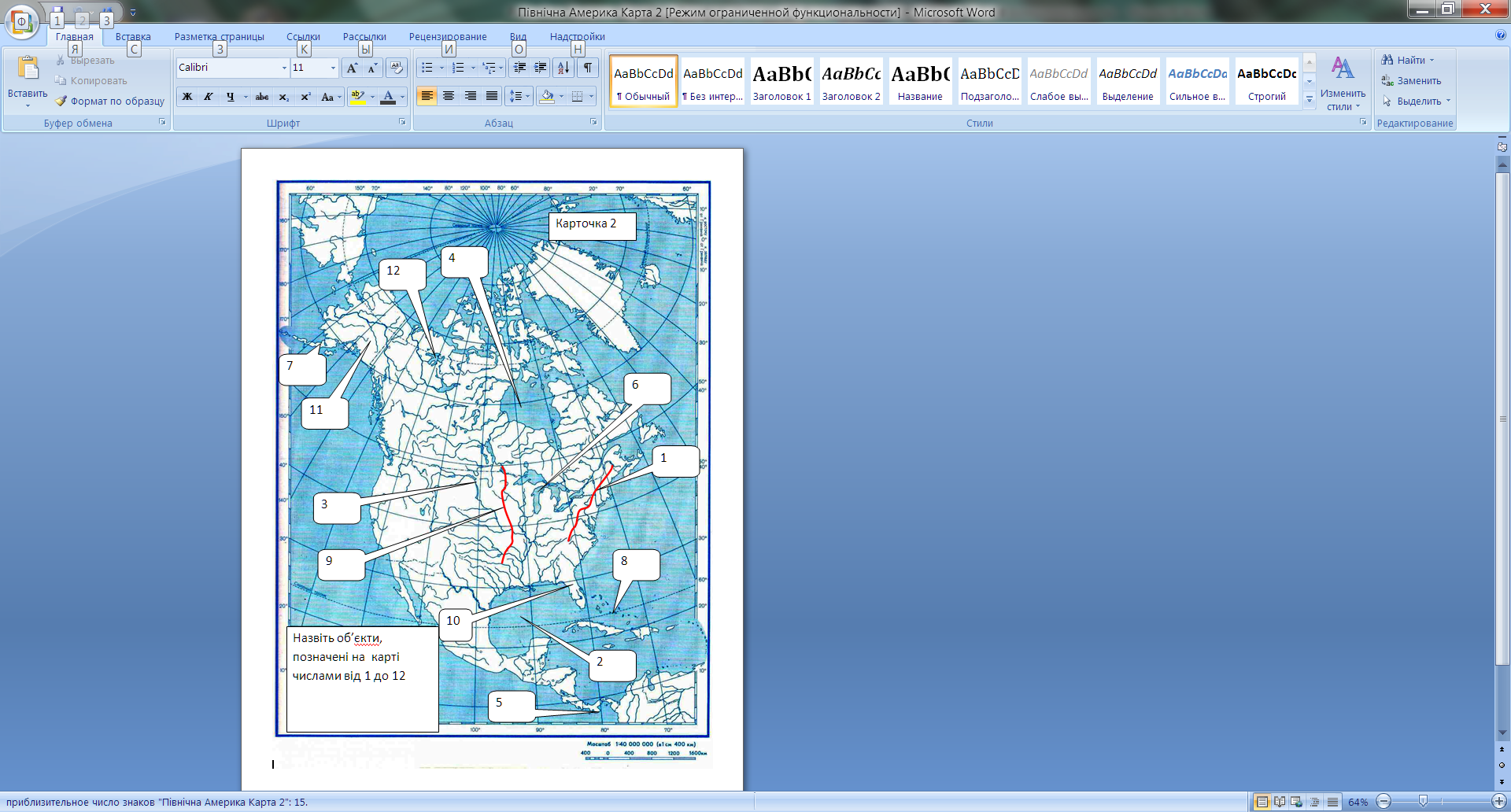The height and width of the screenshot is (812, 1511).
Task: Click the zoom slider handle
Action: [x=1423, y=802]
